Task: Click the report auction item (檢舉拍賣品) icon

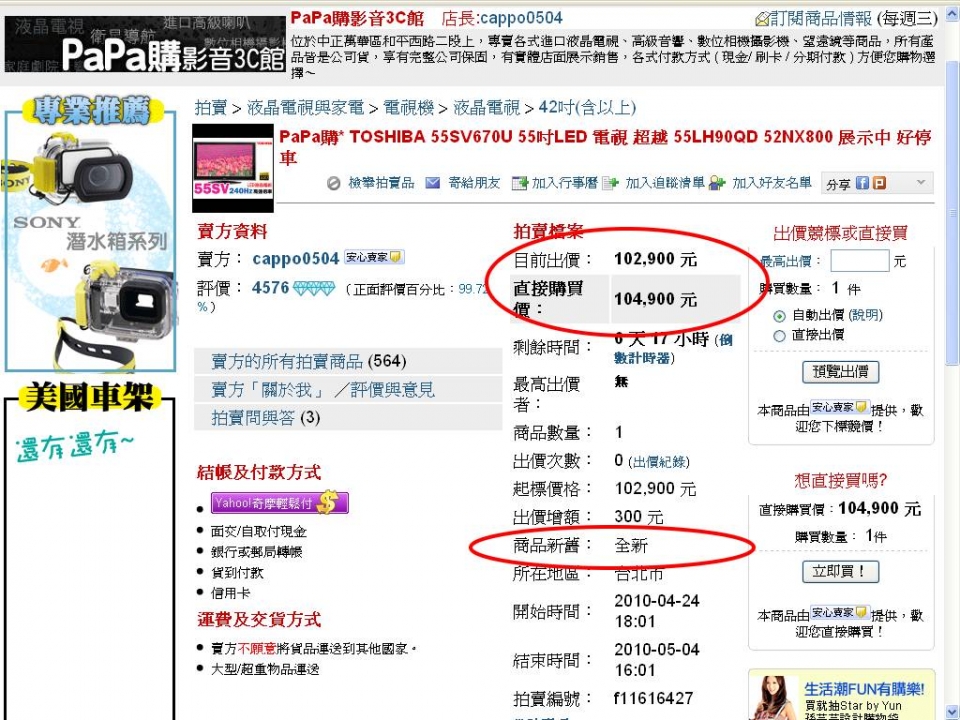Action: (x=334, y=183)
